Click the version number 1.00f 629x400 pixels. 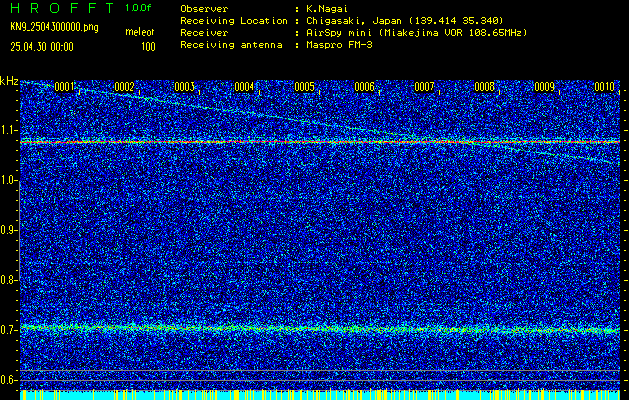[138, 8]
